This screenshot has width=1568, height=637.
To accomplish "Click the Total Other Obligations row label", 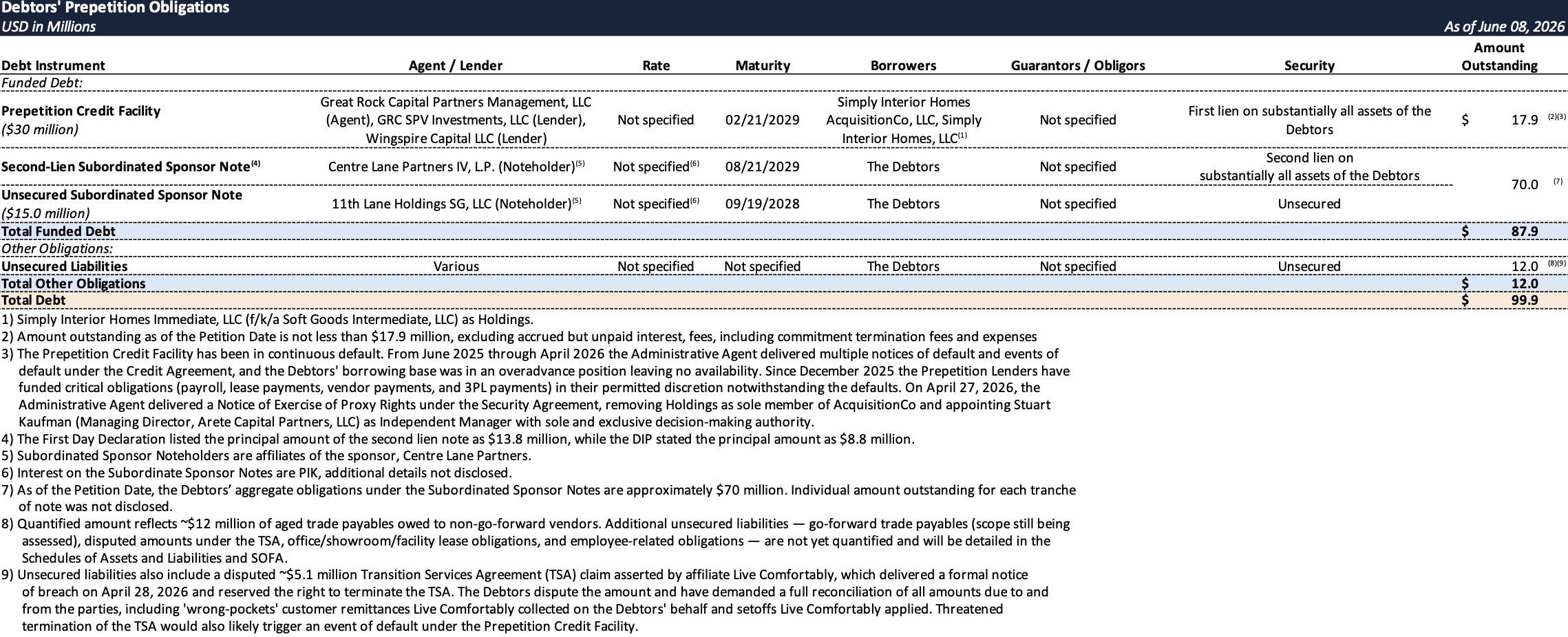I will 73,283.
